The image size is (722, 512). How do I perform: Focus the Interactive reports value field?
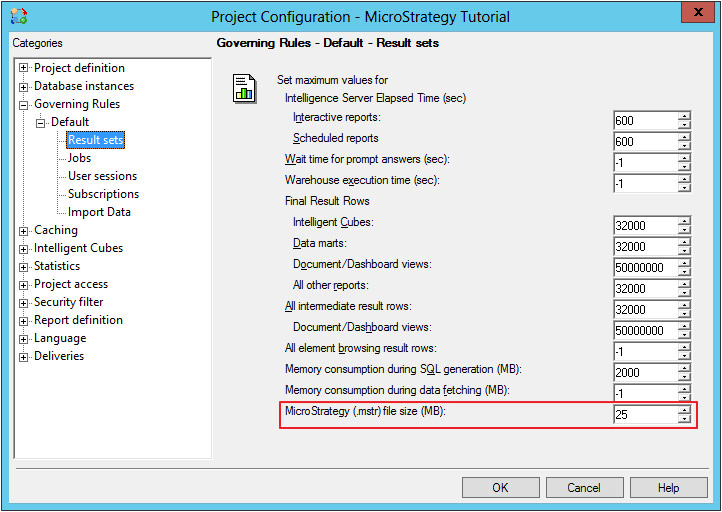[646, 121]
